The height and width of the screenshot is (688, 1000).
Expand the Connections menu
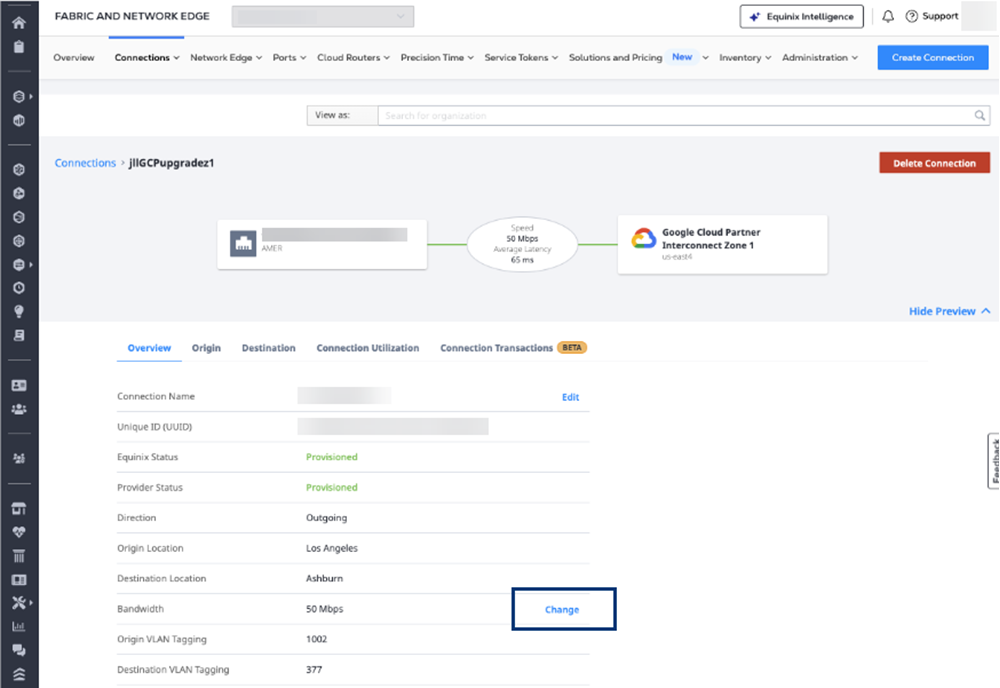coord(147,57)
